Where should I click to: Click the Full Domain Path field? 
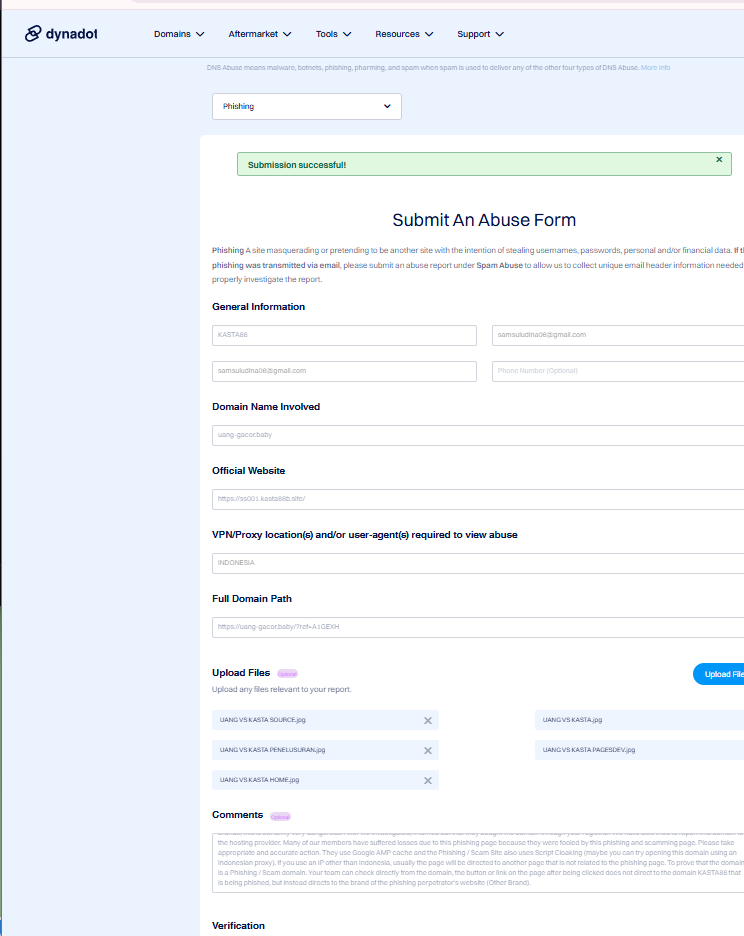pyautogui.click(x=478, y=627)
